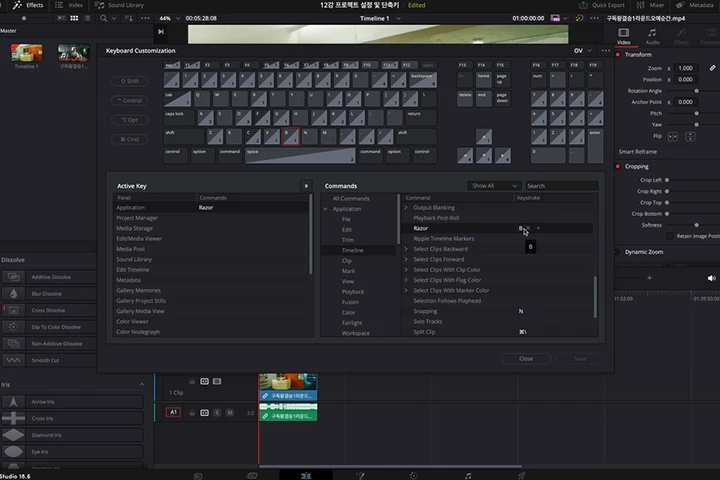Click the Quick Export button
The width and height of the screenshot is (720, 480).
602,5
